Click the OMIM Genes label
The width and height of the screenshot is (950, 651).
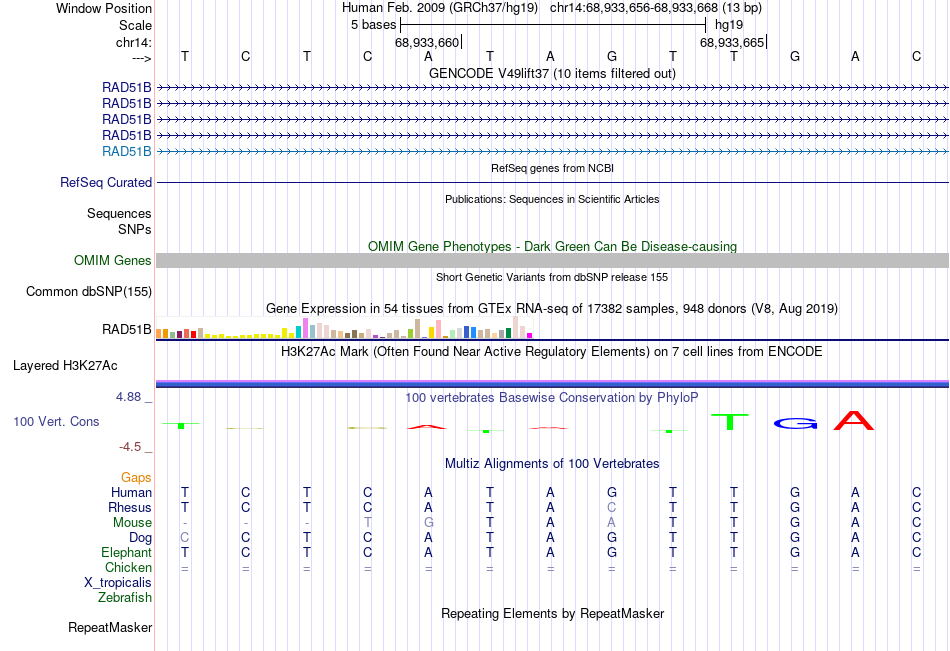[112, 261]
